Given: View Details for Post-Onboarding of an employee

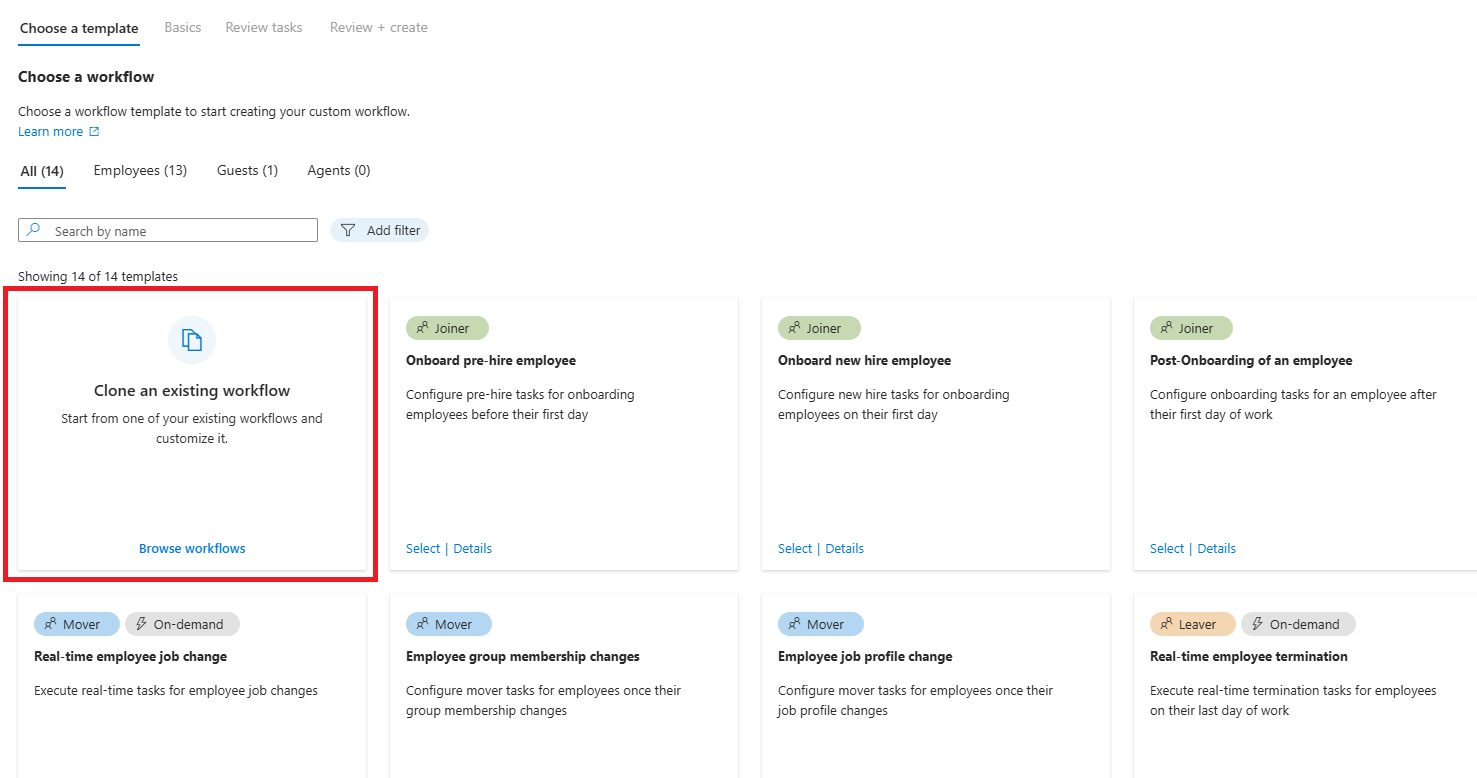Looking at the screenshot, I should pos(1217,548).
